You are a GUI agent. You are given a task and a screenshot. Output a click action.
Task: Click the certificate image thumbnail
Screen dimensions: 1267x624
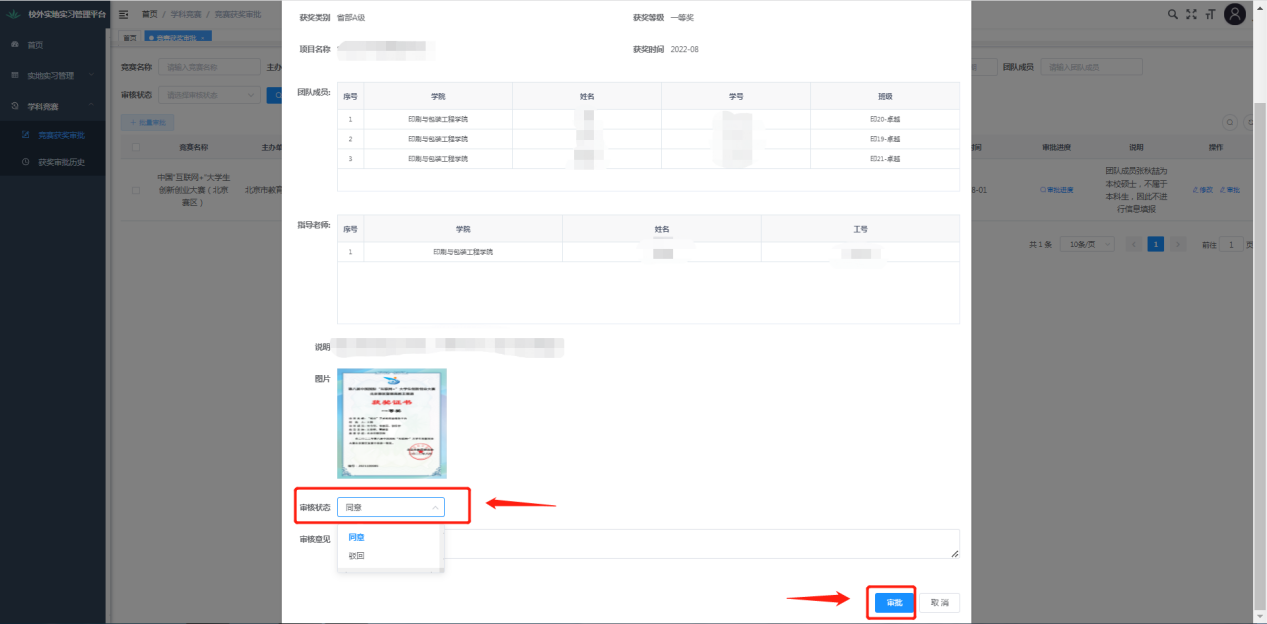(392, 423)
